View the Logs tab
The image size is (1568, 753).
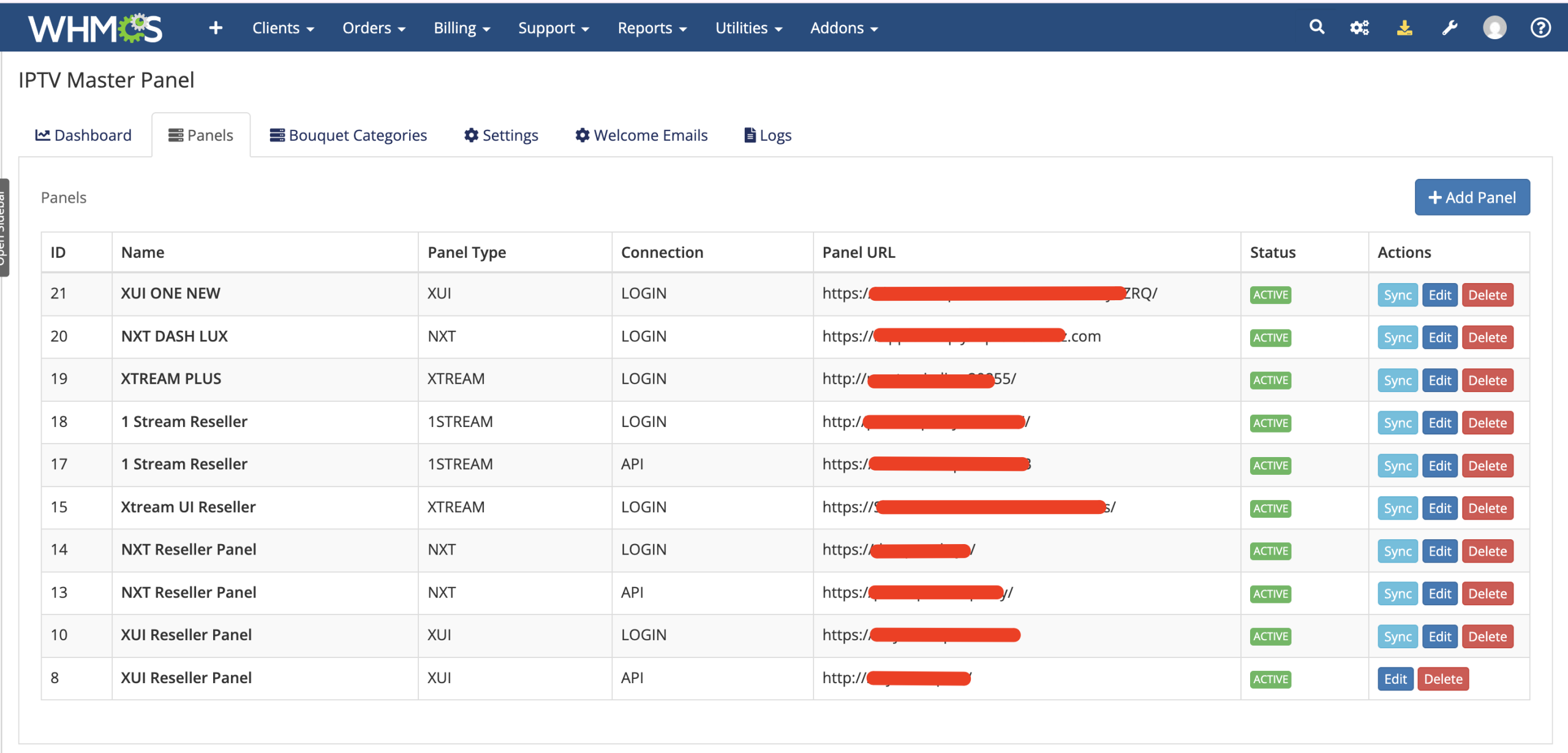(x=768, y=135)
